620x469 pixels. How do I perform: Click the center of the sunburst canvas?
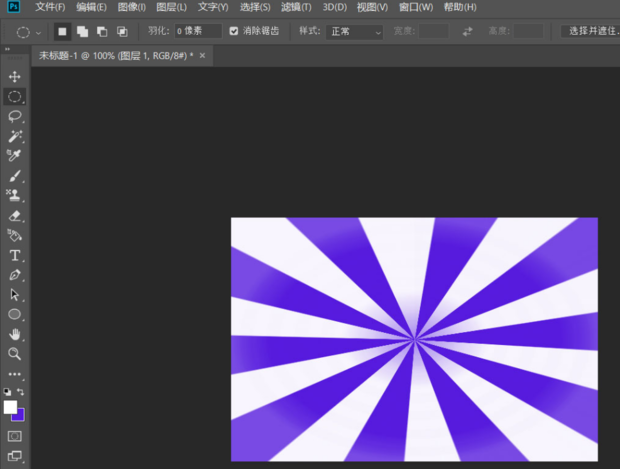pyautogui.click(x=414, y=339)
